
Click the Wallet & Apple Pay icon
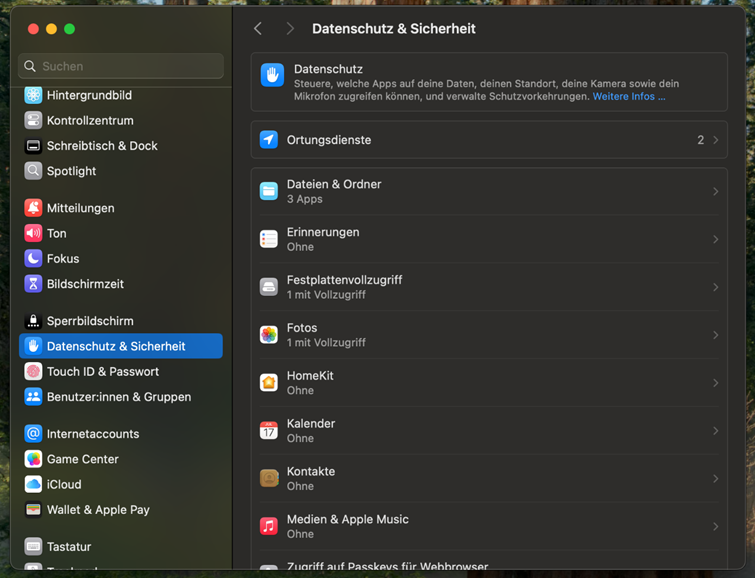pyautogui.click(x=33, y=510)
